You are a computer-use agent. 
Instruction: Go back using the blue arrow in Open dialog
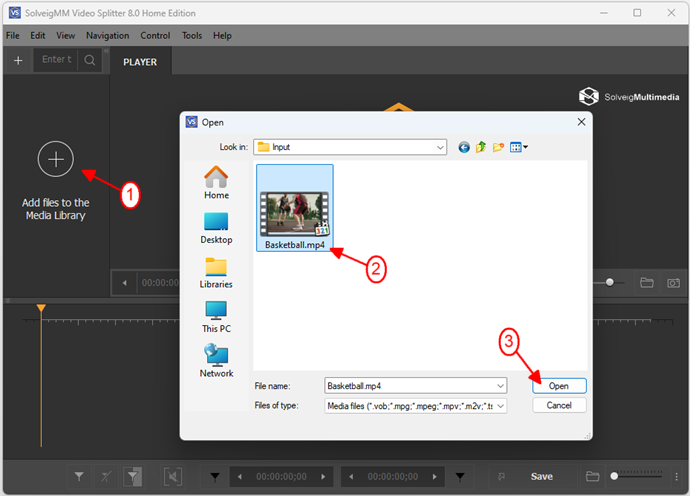[x=464, y=147]
